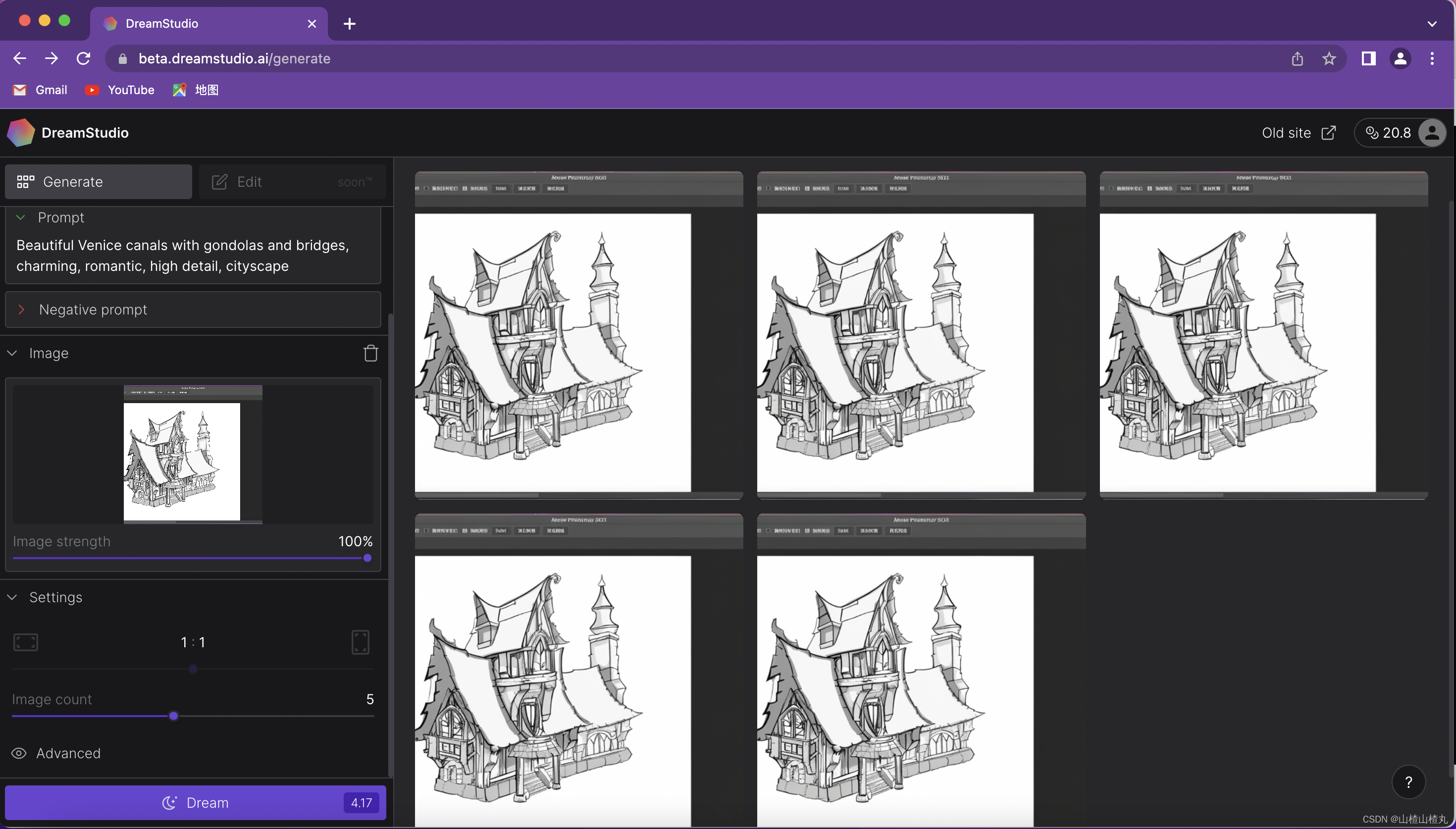
Task: Collapse the Settings section
Action: point(12,597)
